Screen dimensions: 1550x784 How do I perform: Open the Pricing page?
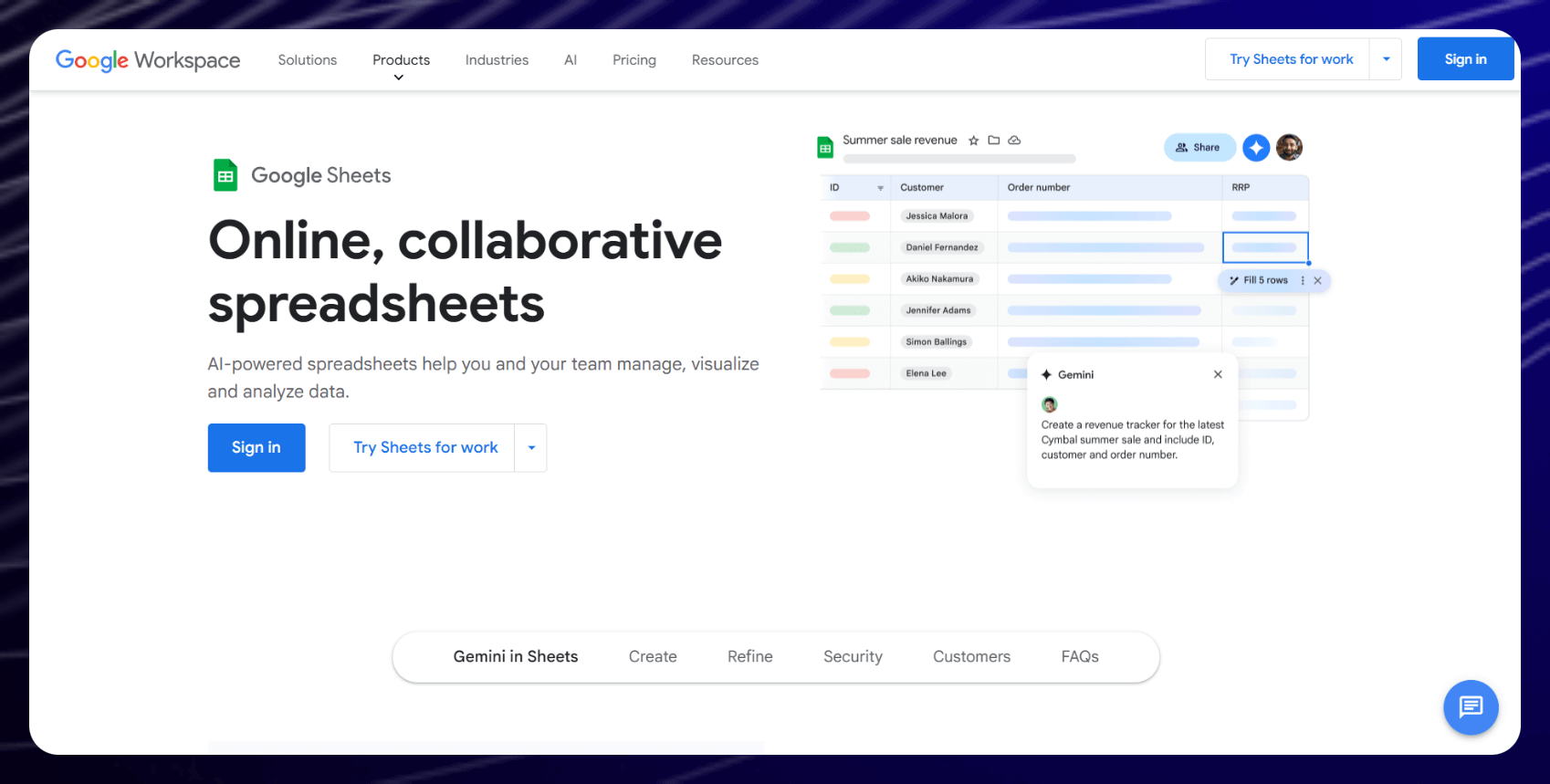point(634,60)
